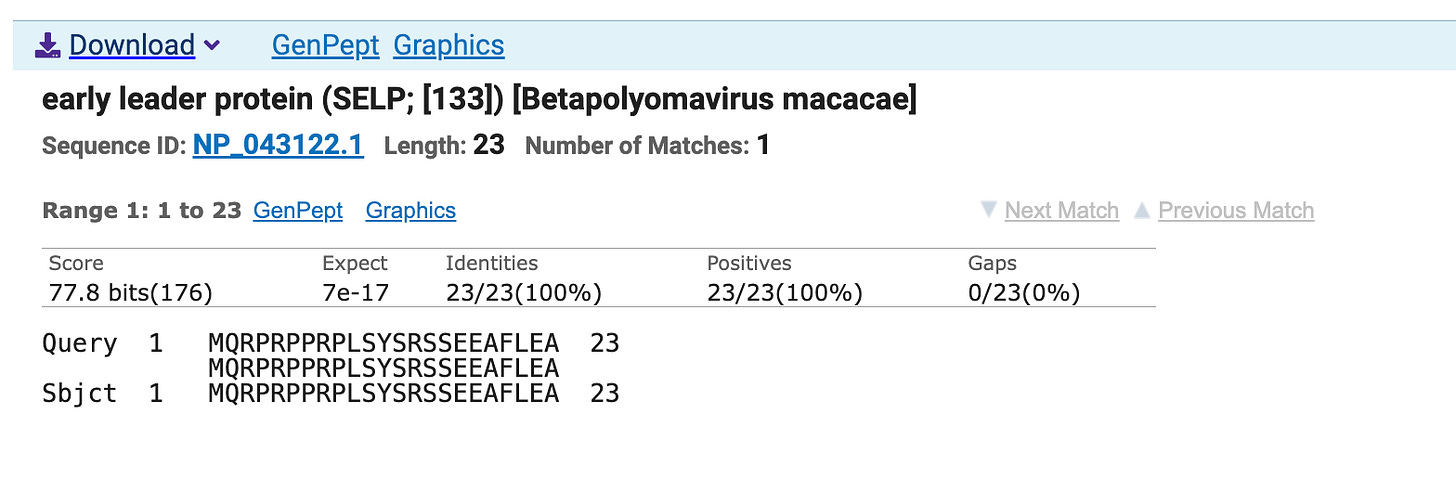Click the Download arrow icon
This screenshot has height=477, width=1456.
tap(48, 45)
